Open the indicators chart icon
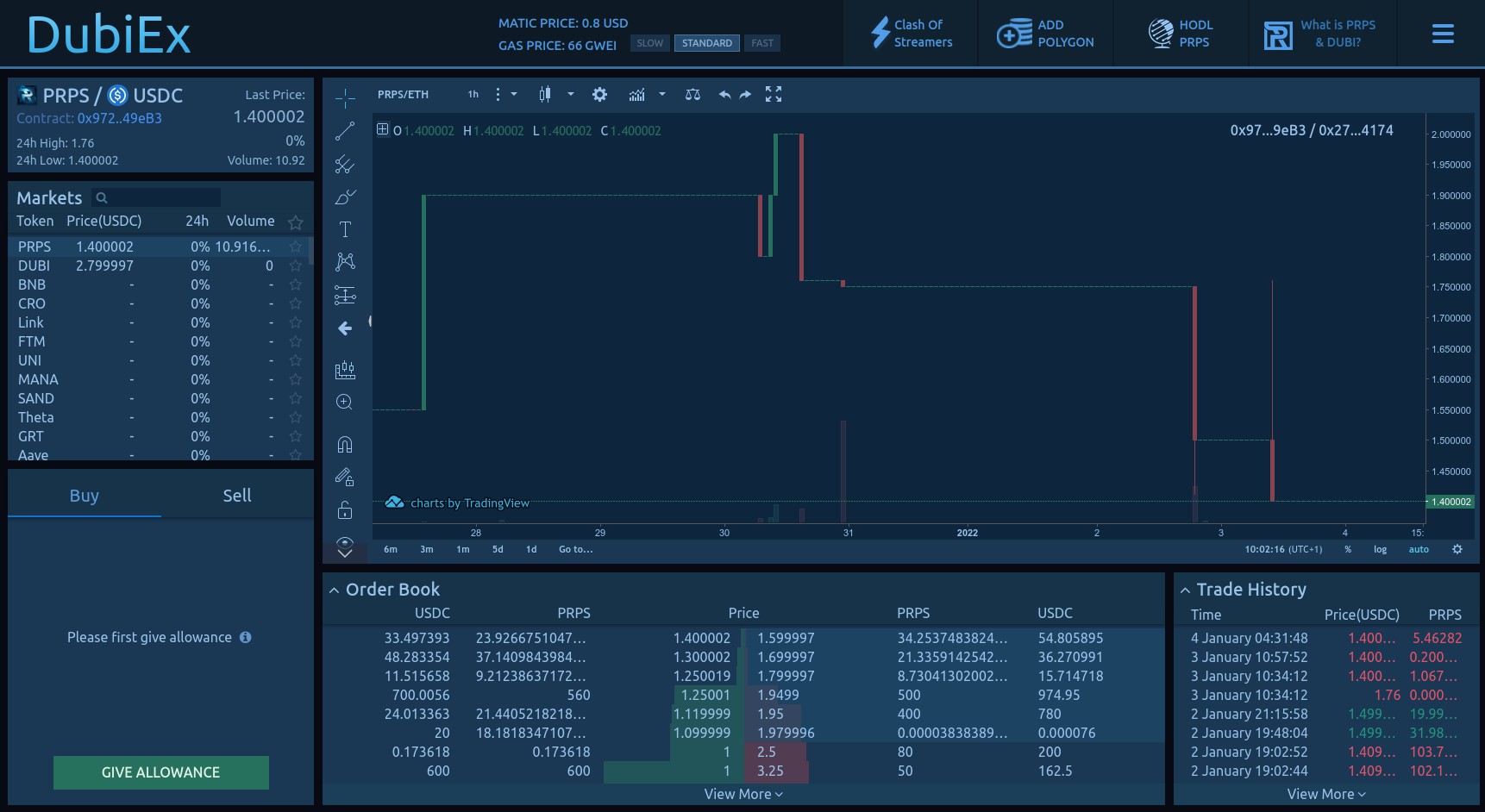The image size is (1485, 812). pyautogui.click(x=636, y=95)
